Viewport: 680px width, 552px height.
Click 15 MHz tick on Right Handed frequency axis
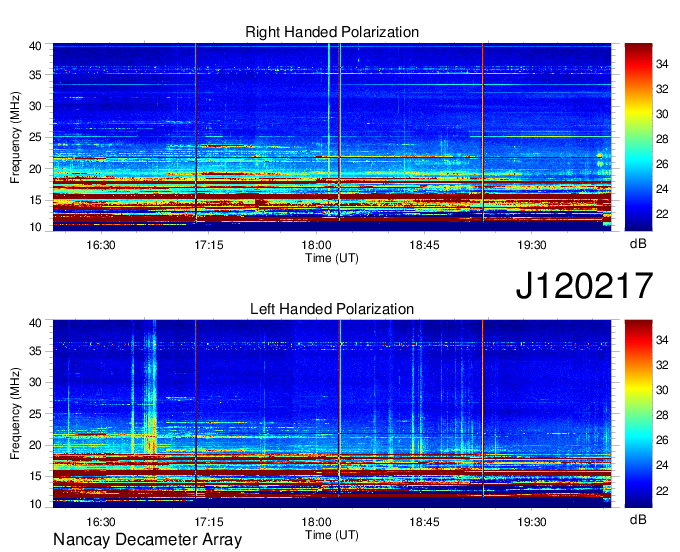pyautogui.click(x=36, y=200)
